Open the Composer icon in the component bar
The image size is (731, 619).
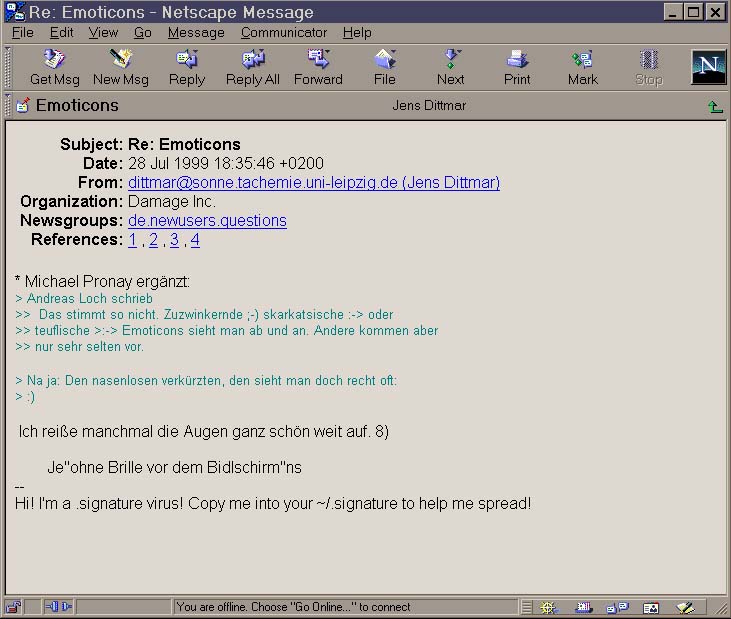[x=685, y=607]
